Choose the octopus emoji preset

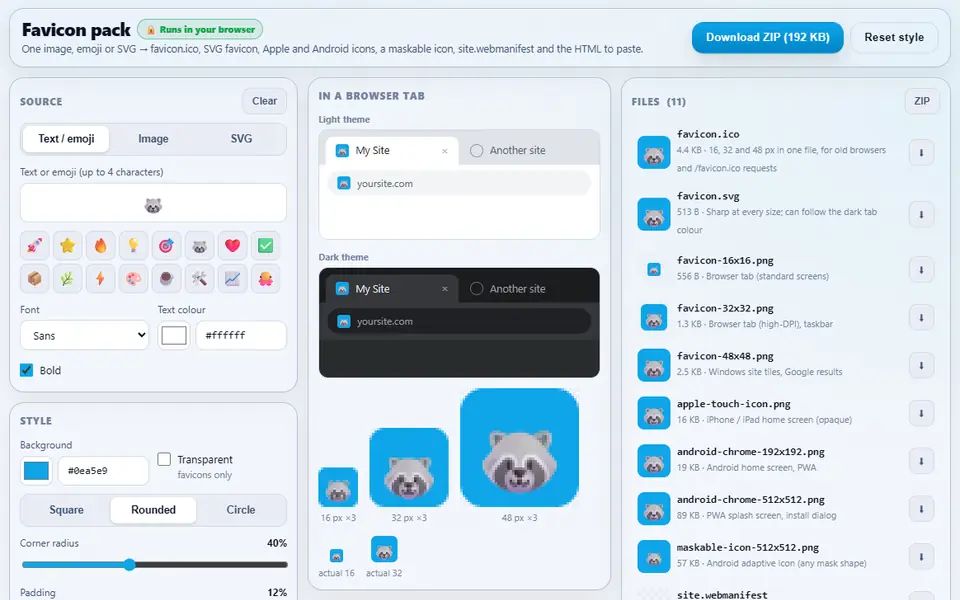pyautogui.click(x=265, y=279)
